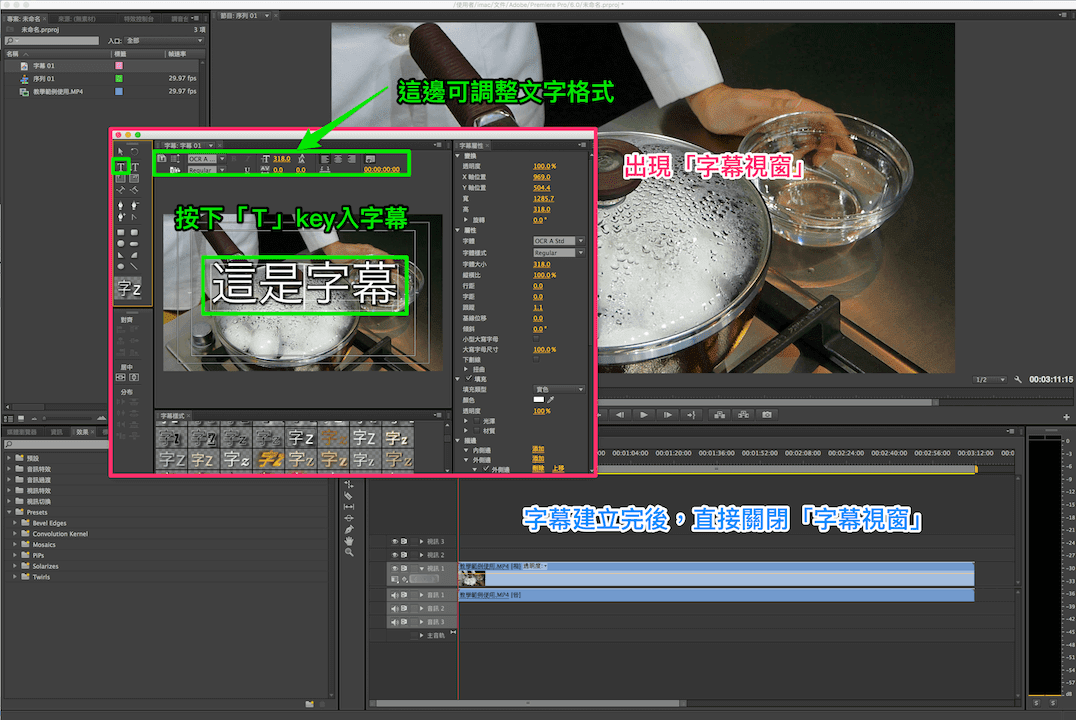Choose the Rotation tool in Titler
Image resolution: width=1076 pixels, height=720 pixels.
pos(134,152)
